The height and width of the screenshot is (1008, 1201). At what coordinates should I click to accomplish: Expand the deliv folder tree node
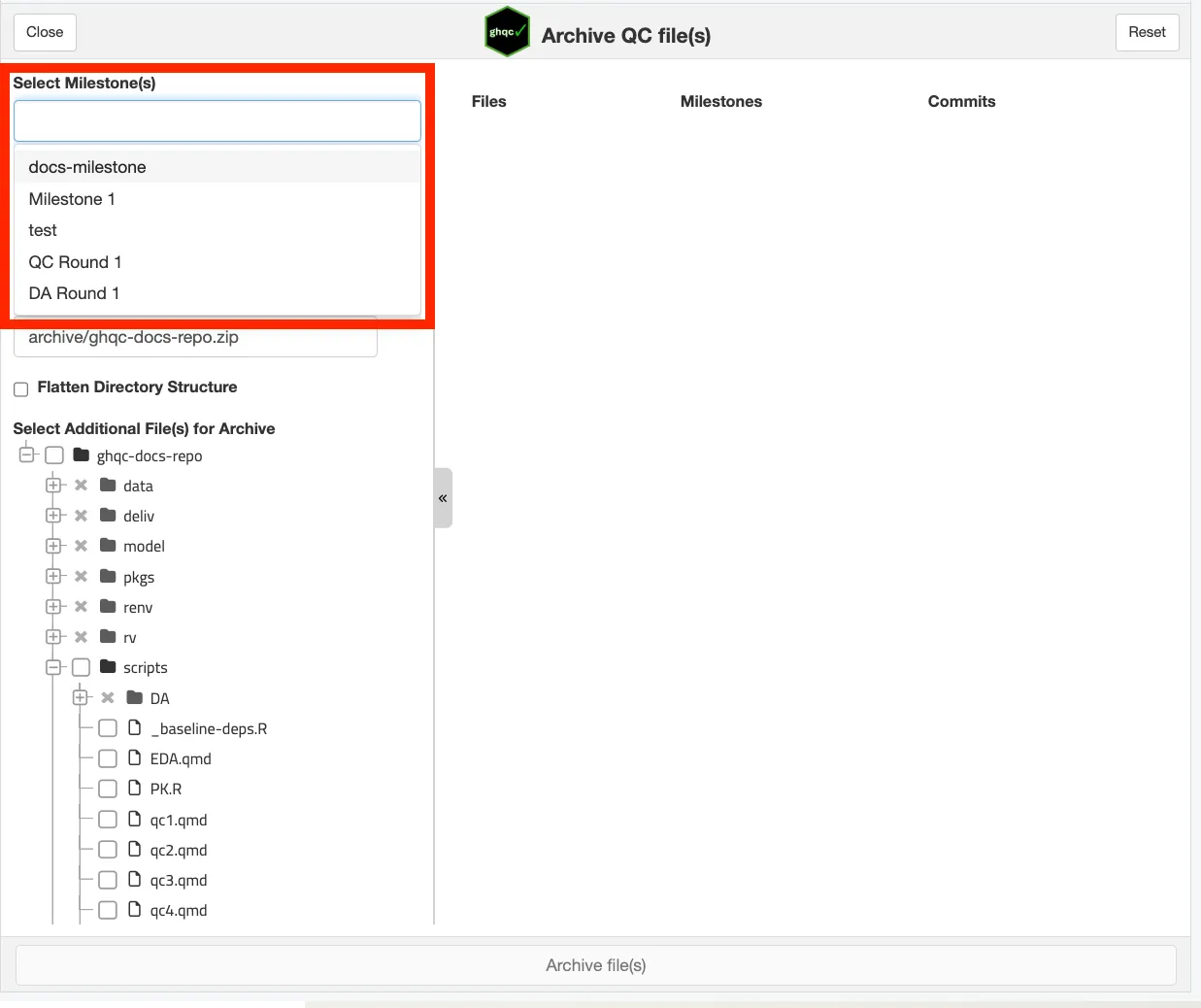click(x=54, y=516)
